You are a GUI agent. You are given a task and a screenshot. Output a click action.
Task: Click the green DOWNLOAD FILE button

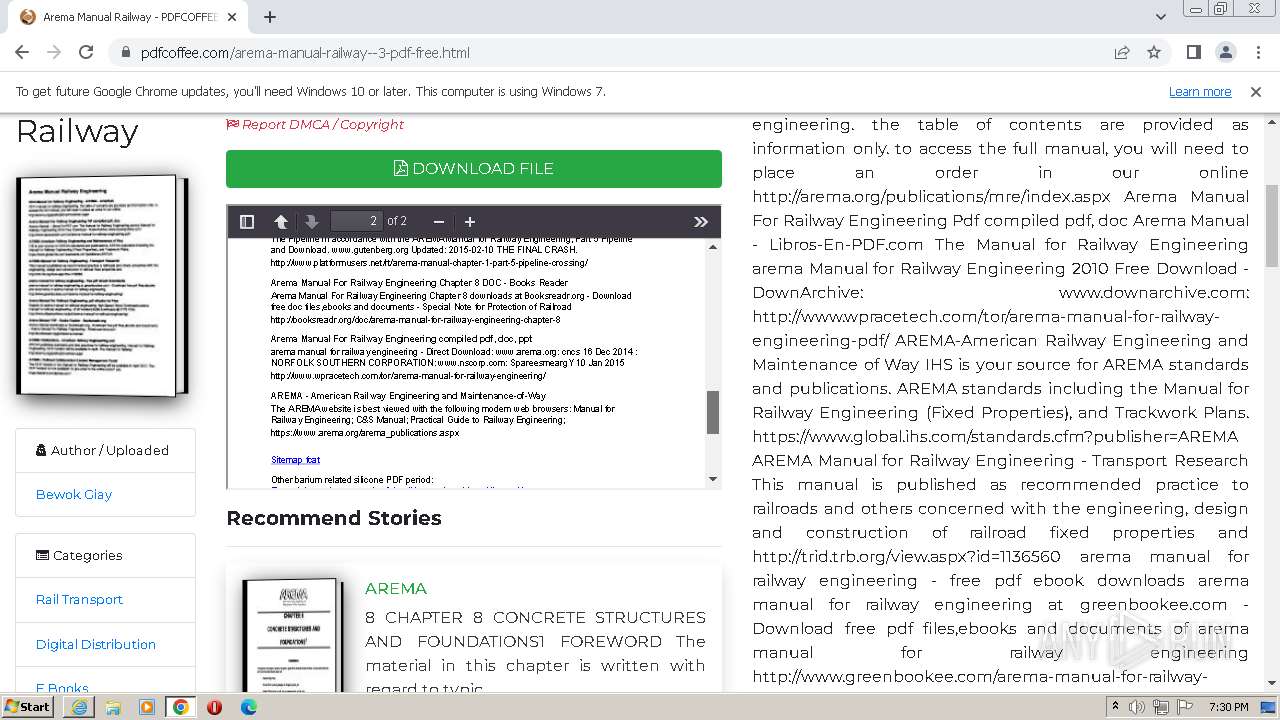point(474,168)
